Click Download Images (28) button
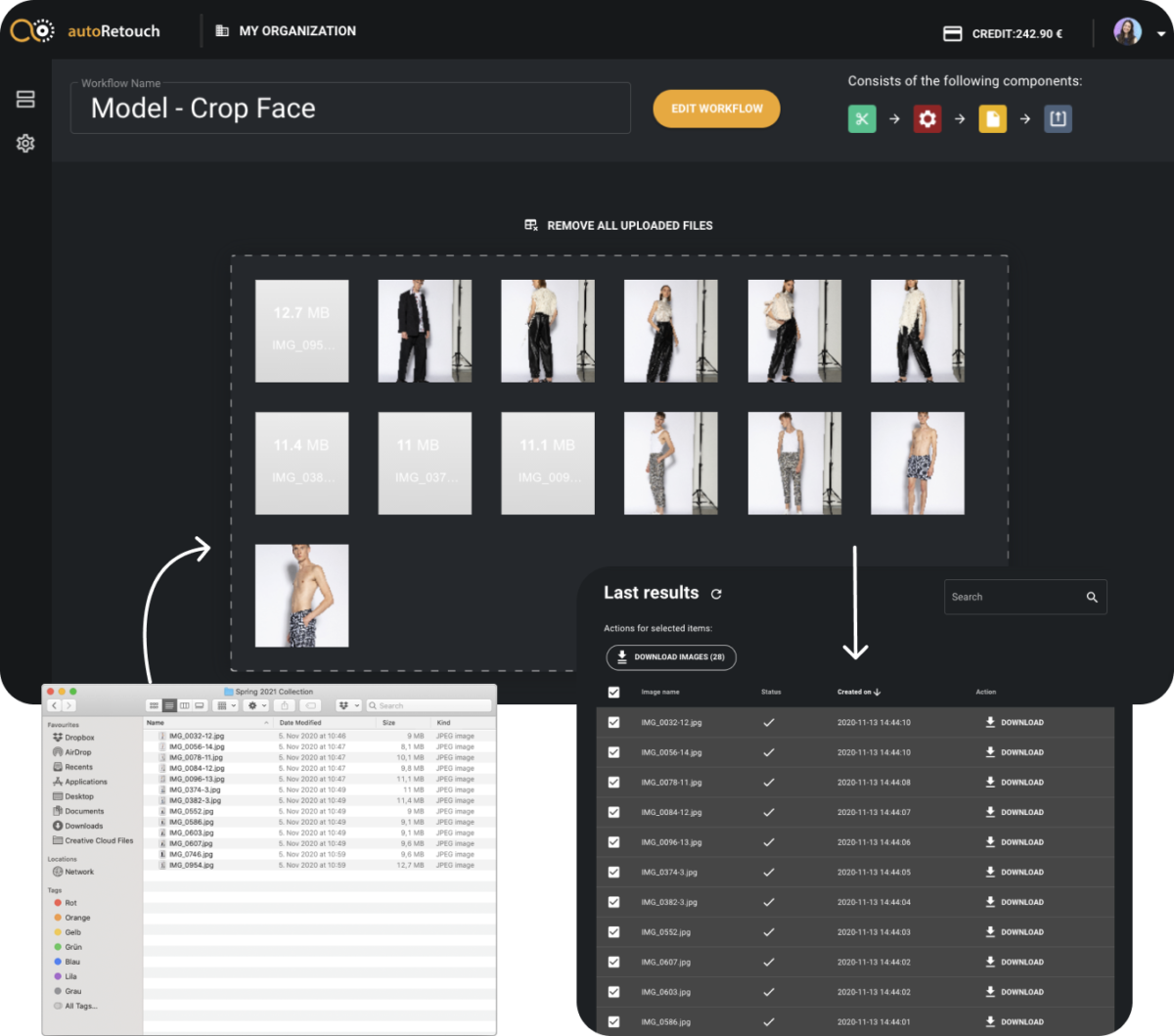Viewport: 1174px width, 1036px height. click(671, 657)
